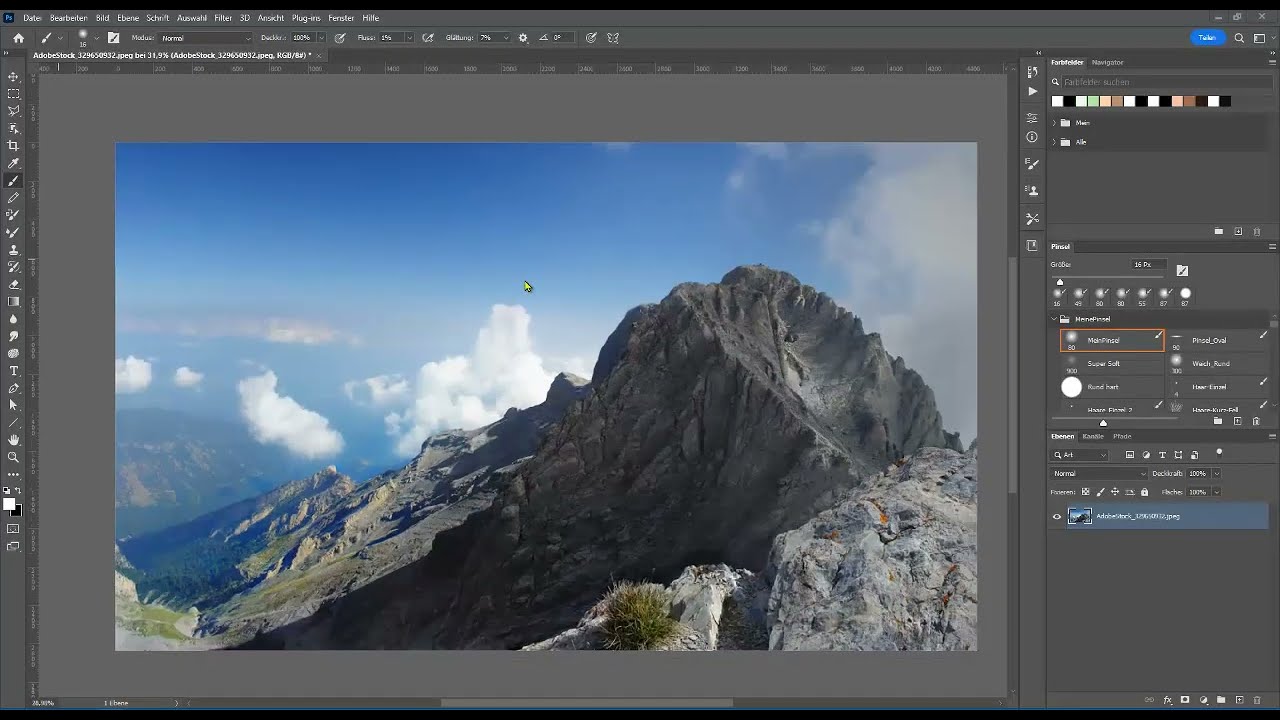This screenshot has width=1280, height=720.
Task: Open smoothing options gear icon
Action: click(x=523, y=38)
